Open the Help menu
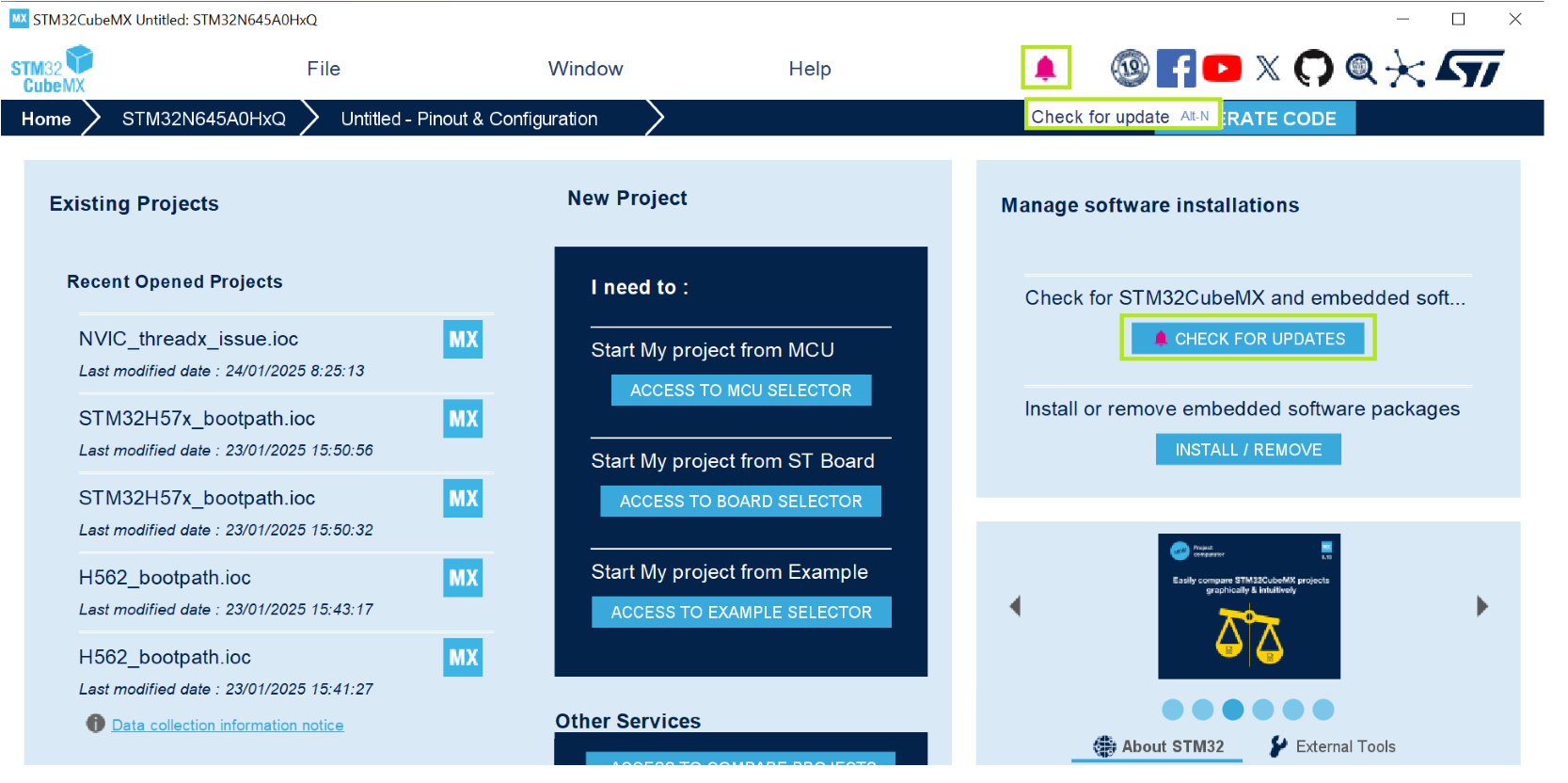Viewport: 1568px width, 783px height. 810,69
